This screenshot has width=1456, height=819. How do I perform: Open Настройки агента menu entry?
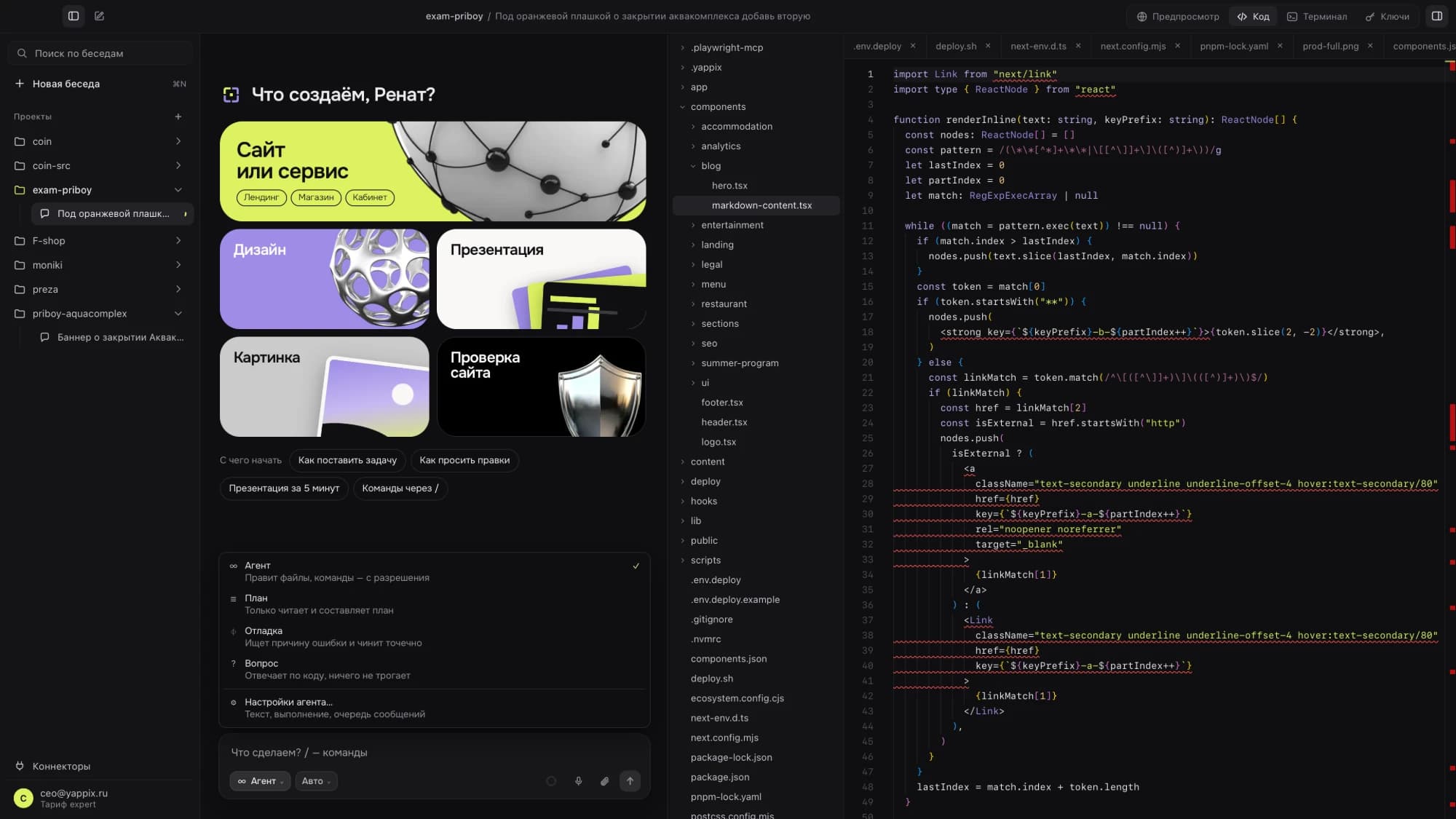434,708
